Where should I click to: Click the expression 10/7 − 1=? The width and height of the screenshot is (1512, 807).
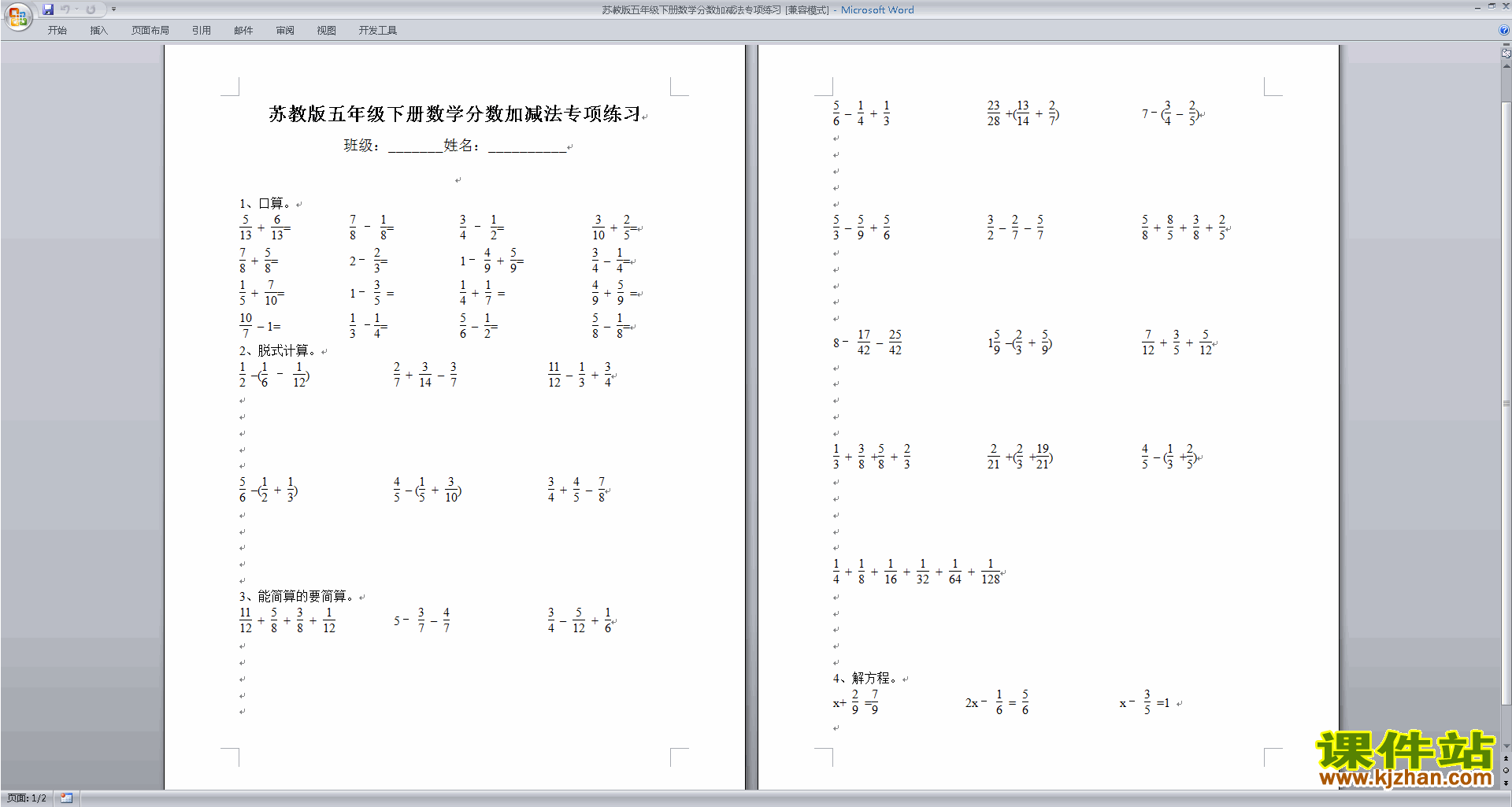pyautogui.click(x=260, y=325)
